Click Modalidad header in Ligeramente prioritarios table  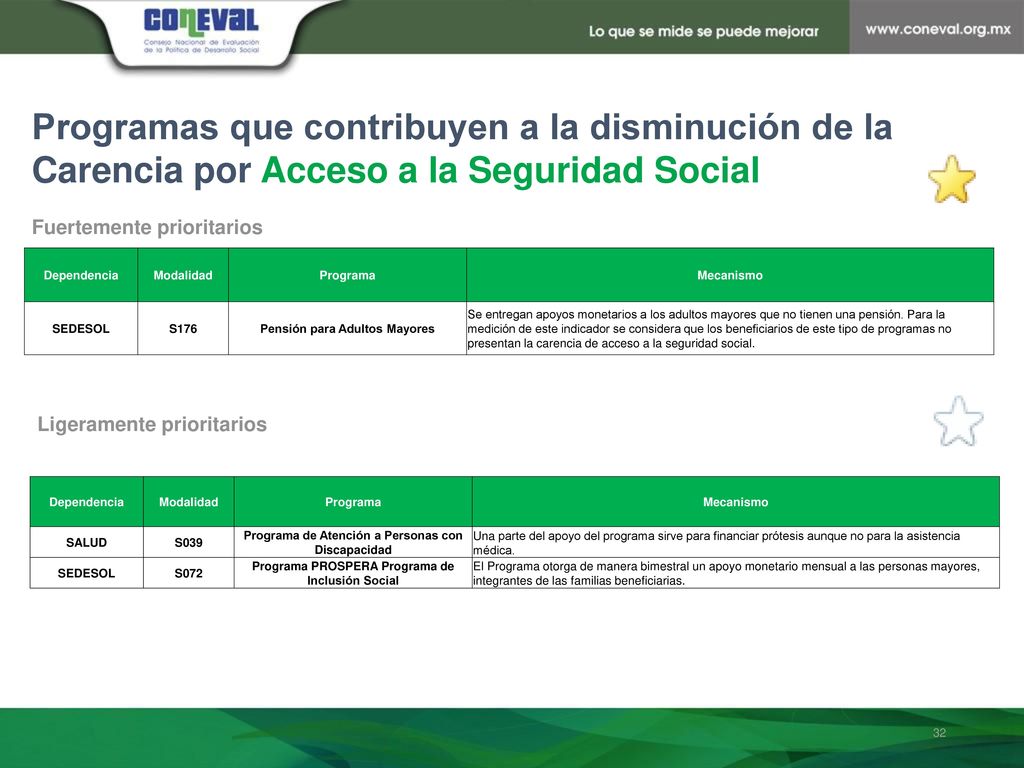coord(189,502)
